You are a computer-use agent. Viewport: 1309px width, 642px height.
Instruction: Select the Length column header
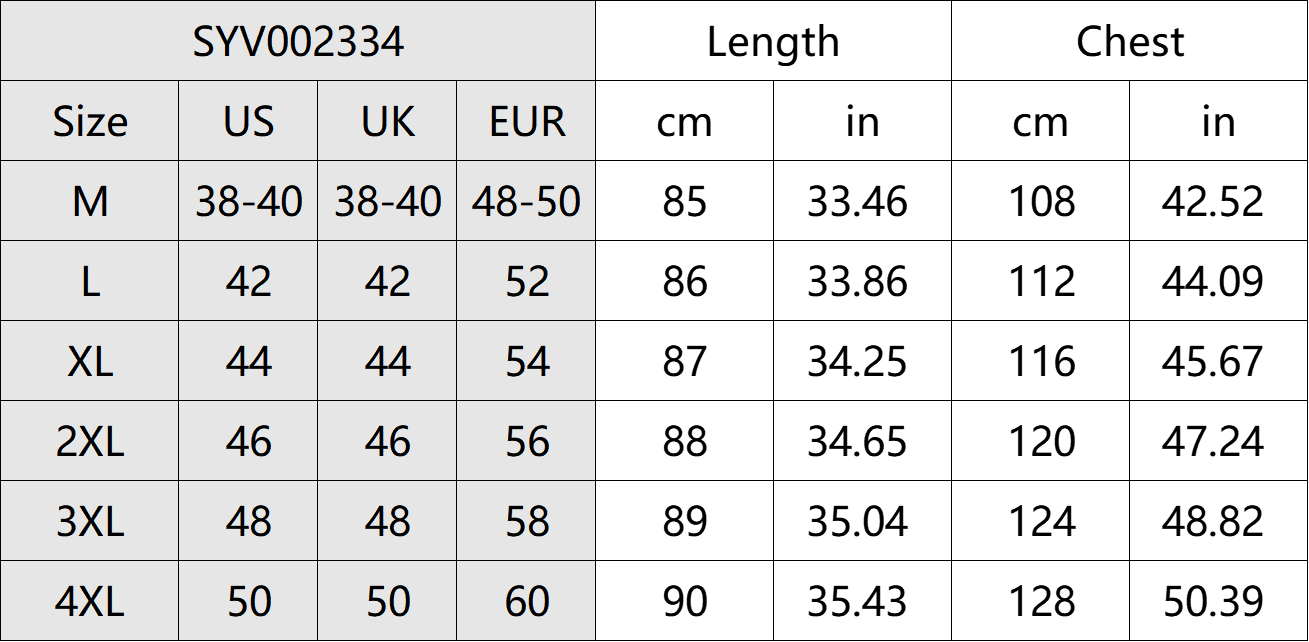[x=773, y=42]
